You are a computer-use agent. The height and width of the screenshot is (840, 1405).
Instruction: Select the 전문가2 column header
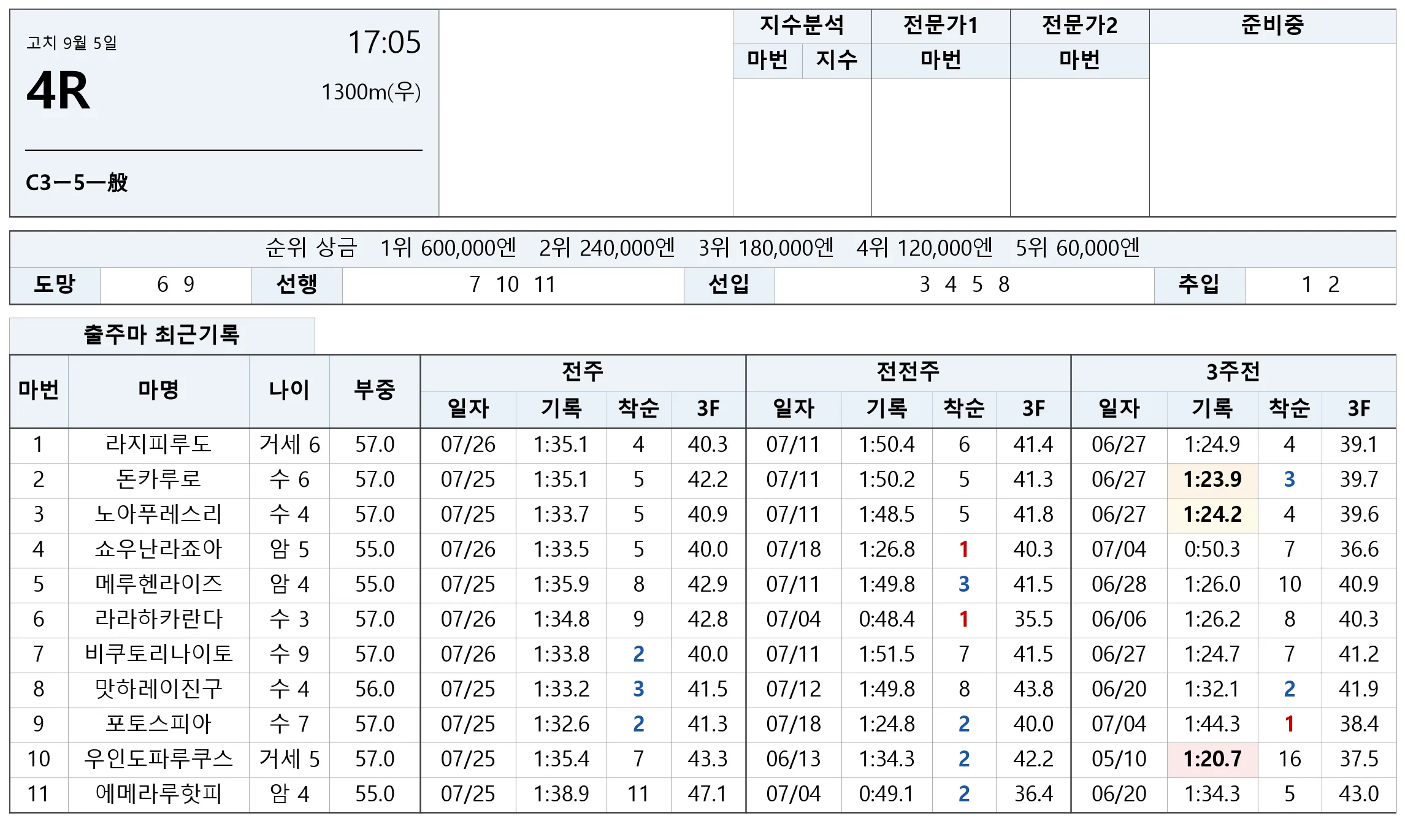[1080, 26]
